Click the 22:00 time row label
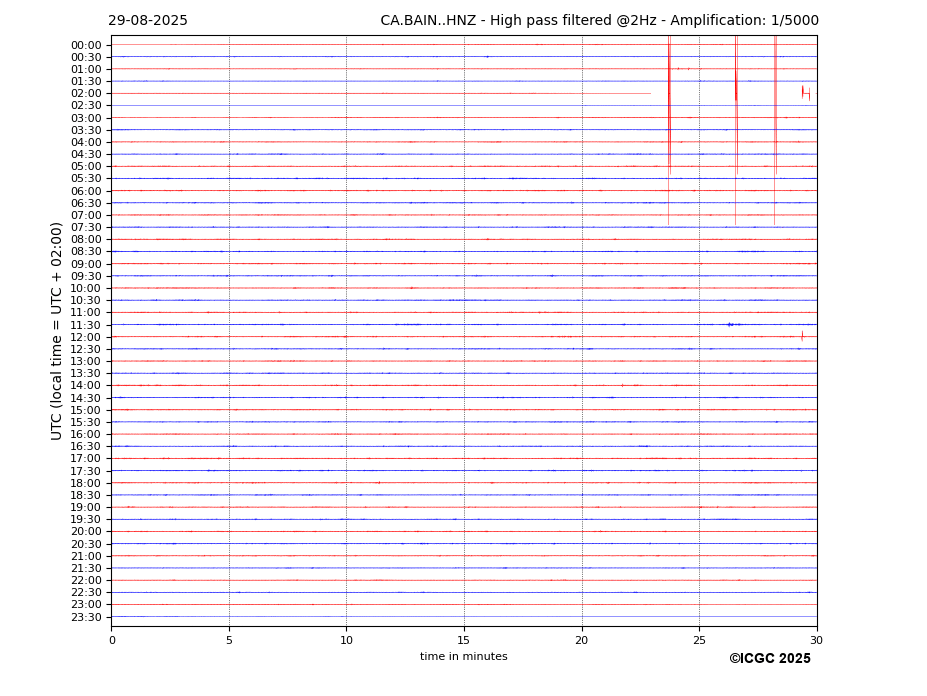927x696 pixels. click(86, 581)
